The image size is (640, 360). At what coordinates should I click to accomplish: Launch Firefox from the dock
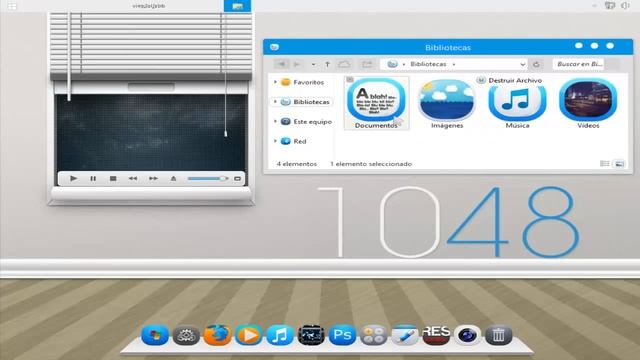(217, 335)
